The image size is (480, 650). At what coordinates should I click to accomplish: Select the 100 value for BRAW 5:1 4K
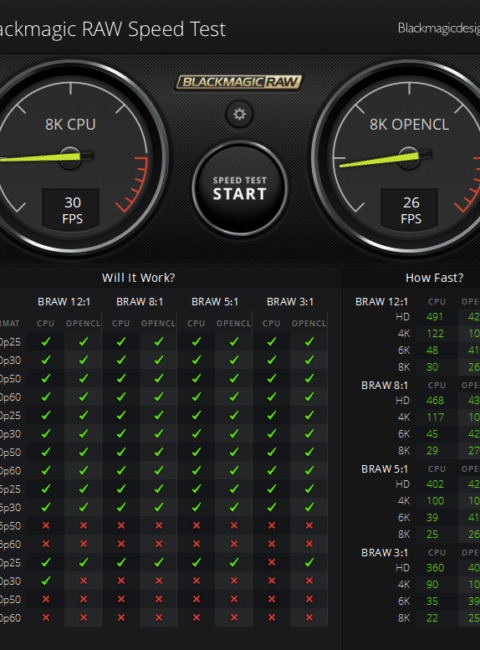tap(435, 501)
